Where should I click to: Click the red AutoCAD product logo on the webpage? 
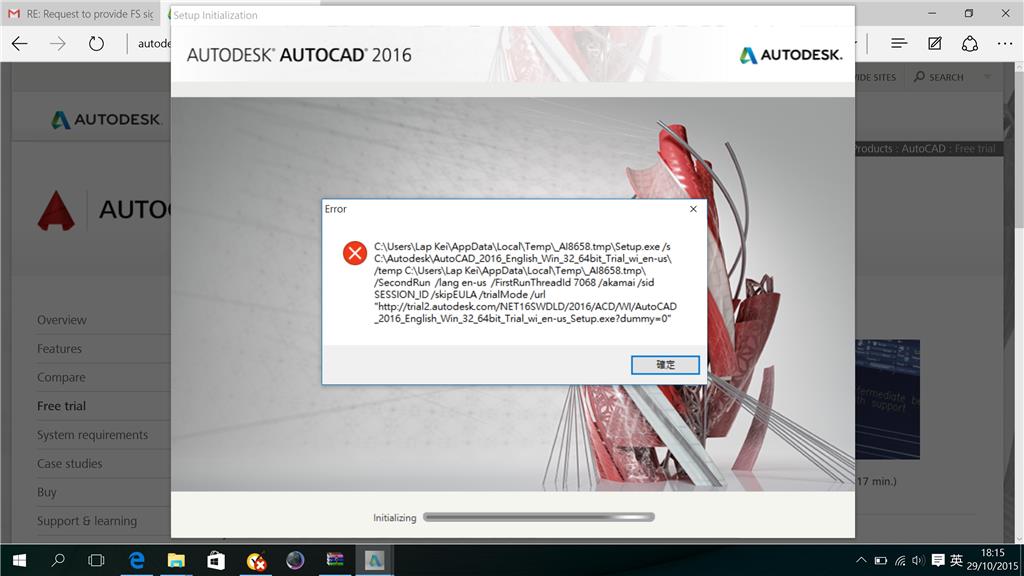click(56, 210)
